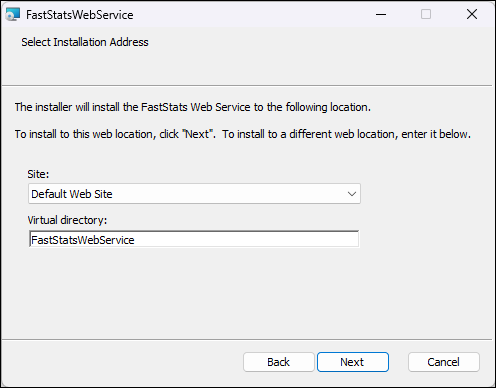Click the FastStatsWebService installer title bar icon
The height and width of the screenshot is (388, 496).
click(x=13, y=14)
